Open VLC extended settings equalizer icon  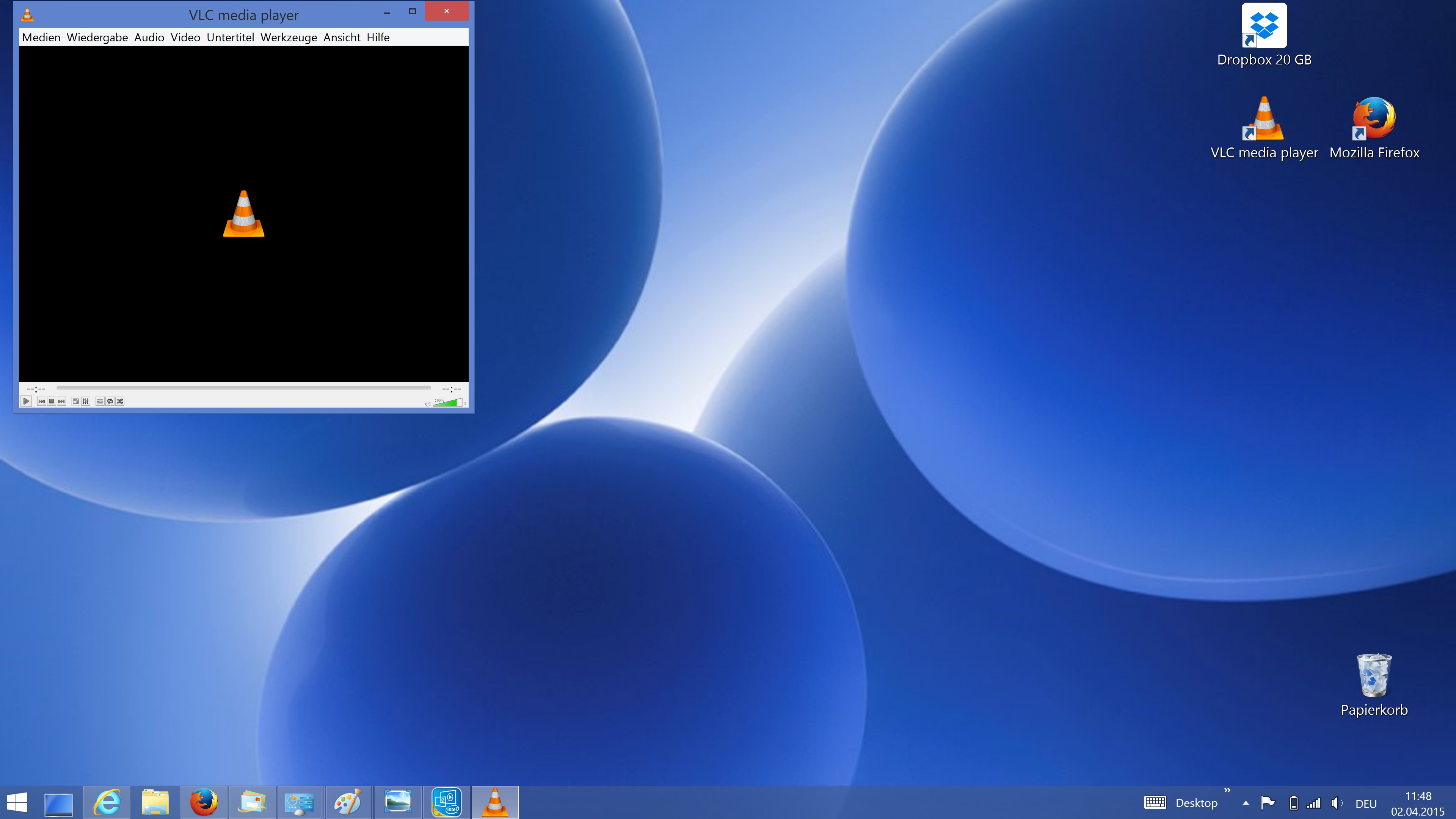(x=86, y=401)
